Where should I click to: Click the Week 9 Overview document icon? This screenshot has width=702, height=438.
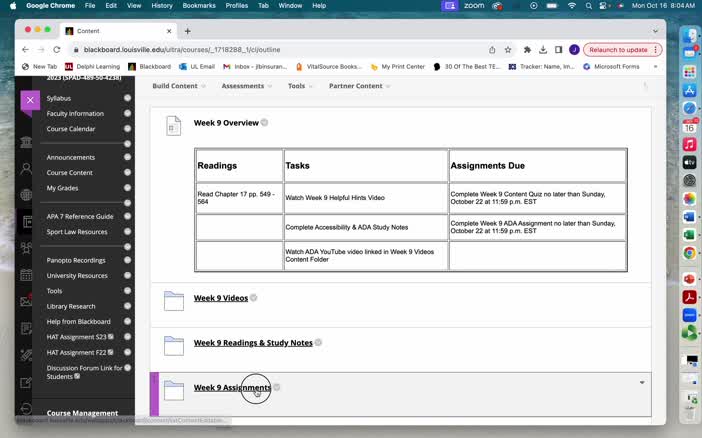pyautogui.click(x=174, y=126)
